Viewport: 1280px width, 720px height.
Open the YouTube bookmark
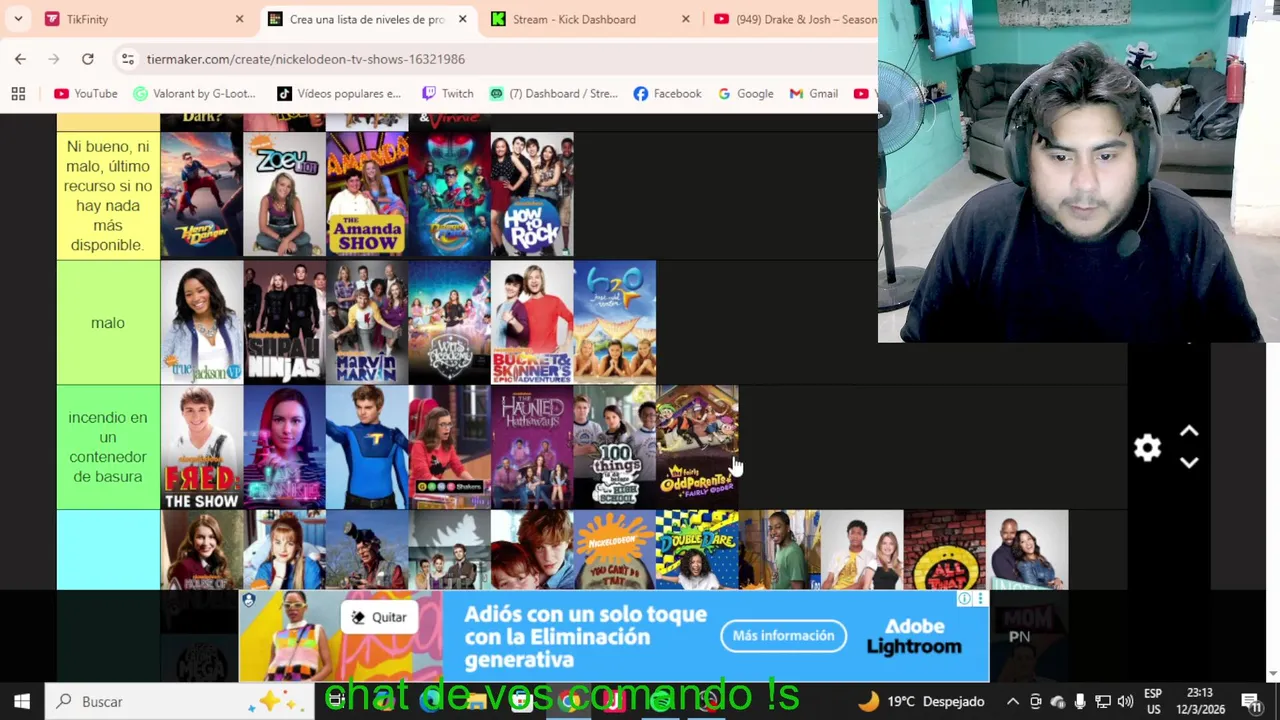point(86,93)
